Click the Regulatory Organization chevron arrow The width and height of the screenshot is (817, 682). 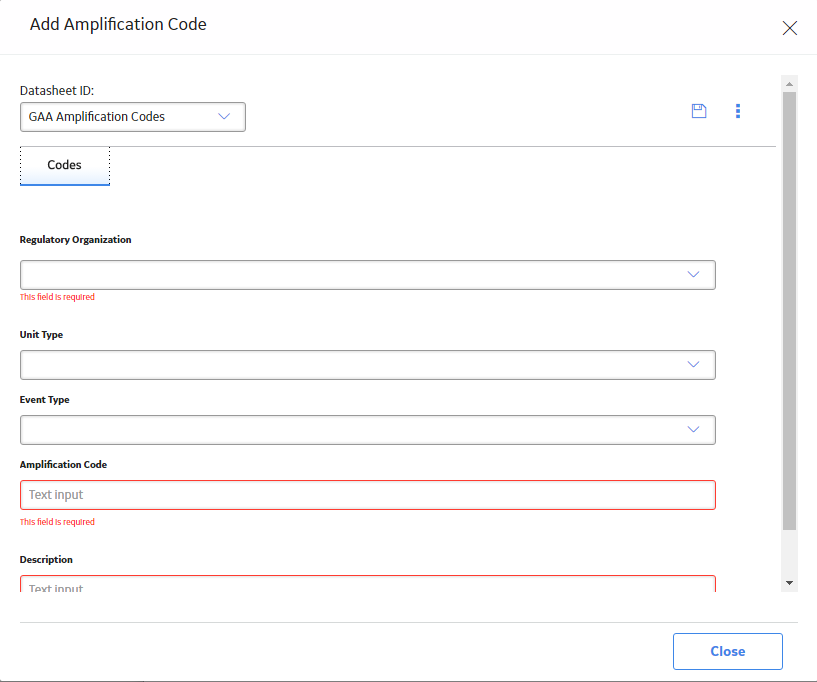coord(693,274)
